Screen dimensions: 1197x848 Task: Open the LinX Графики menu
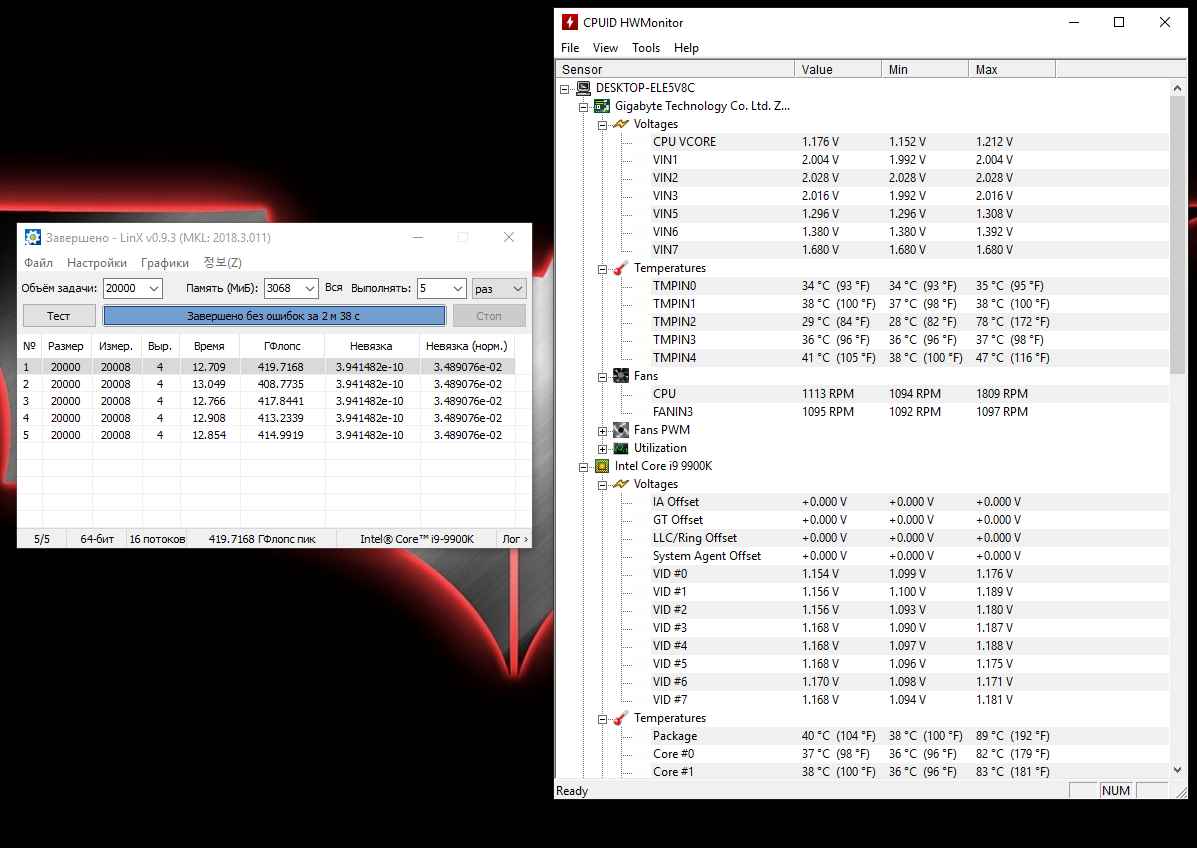pyautogui.click(x=165, y=263)
